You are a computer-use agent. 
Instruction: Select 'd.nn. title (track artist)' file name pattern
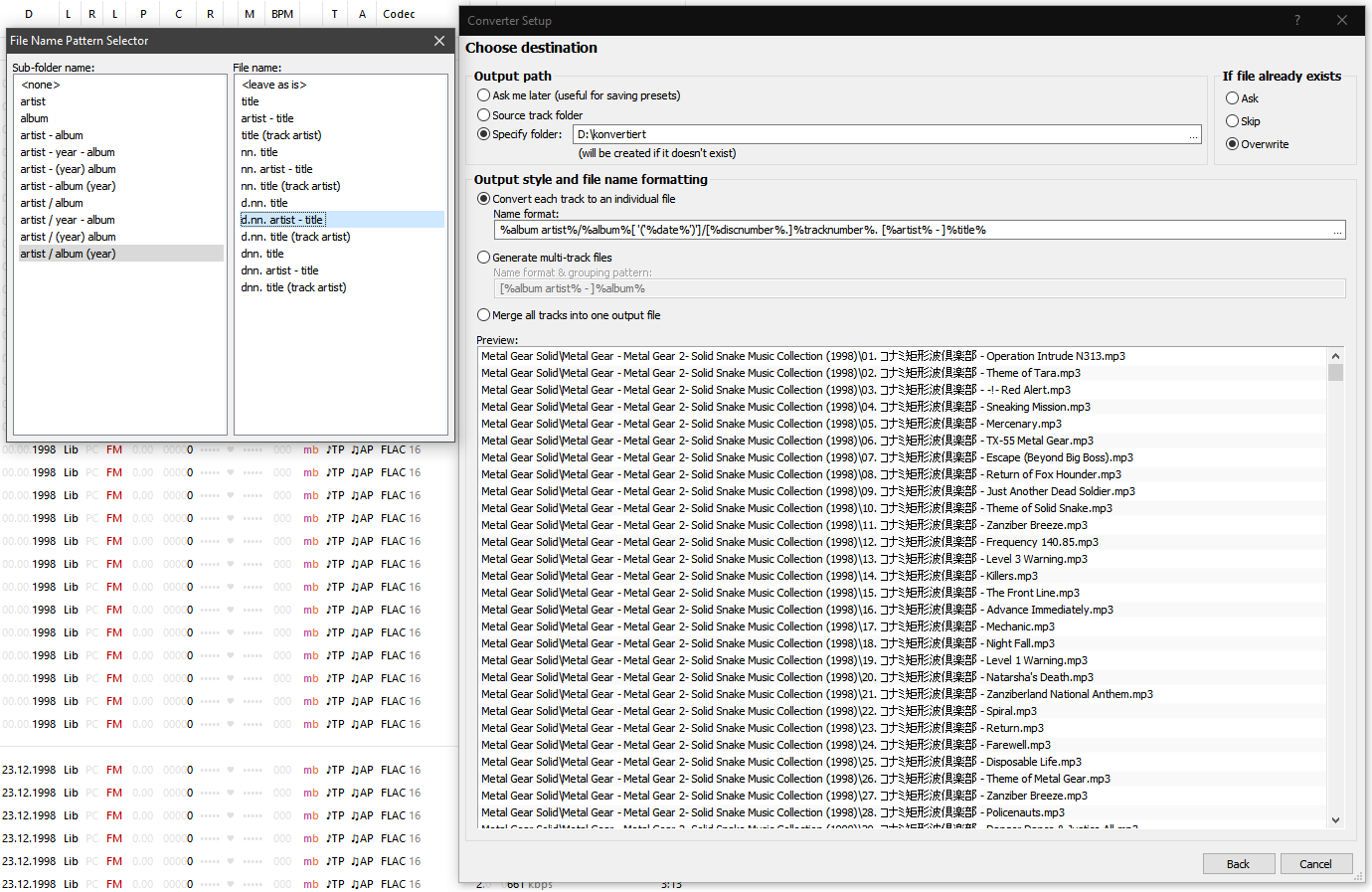[x=341, y=237]
